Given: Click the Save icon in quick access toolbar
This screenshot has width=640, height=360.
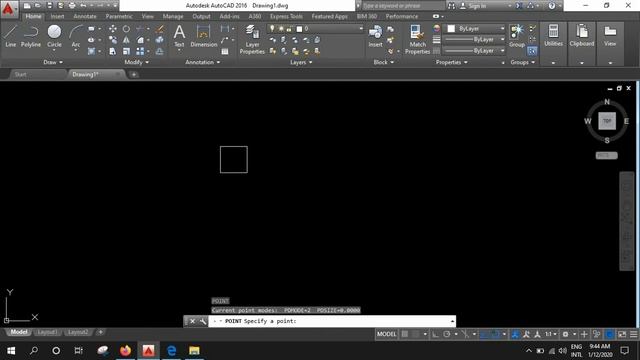Looking at the screenshot, I should point(49,6).
